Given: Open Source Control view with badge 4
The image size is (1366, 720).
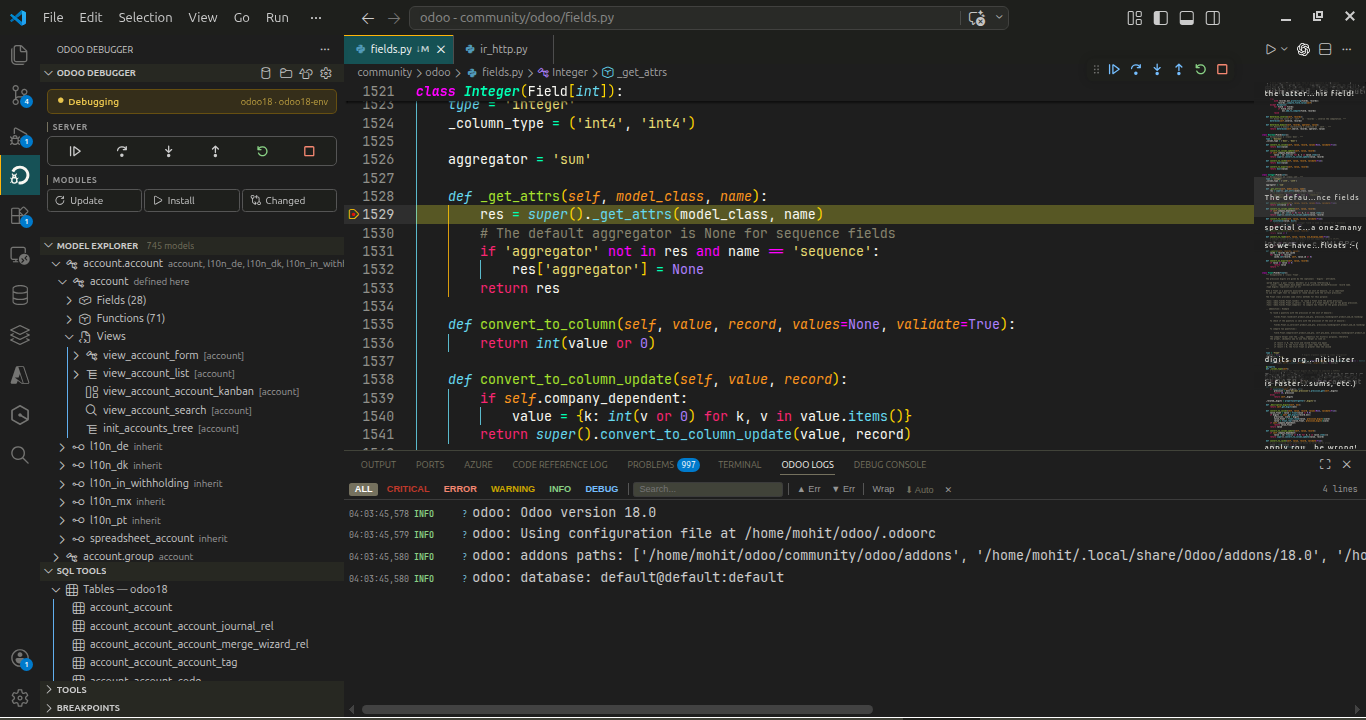Looking at the screenshot, I should click(19, 95).
